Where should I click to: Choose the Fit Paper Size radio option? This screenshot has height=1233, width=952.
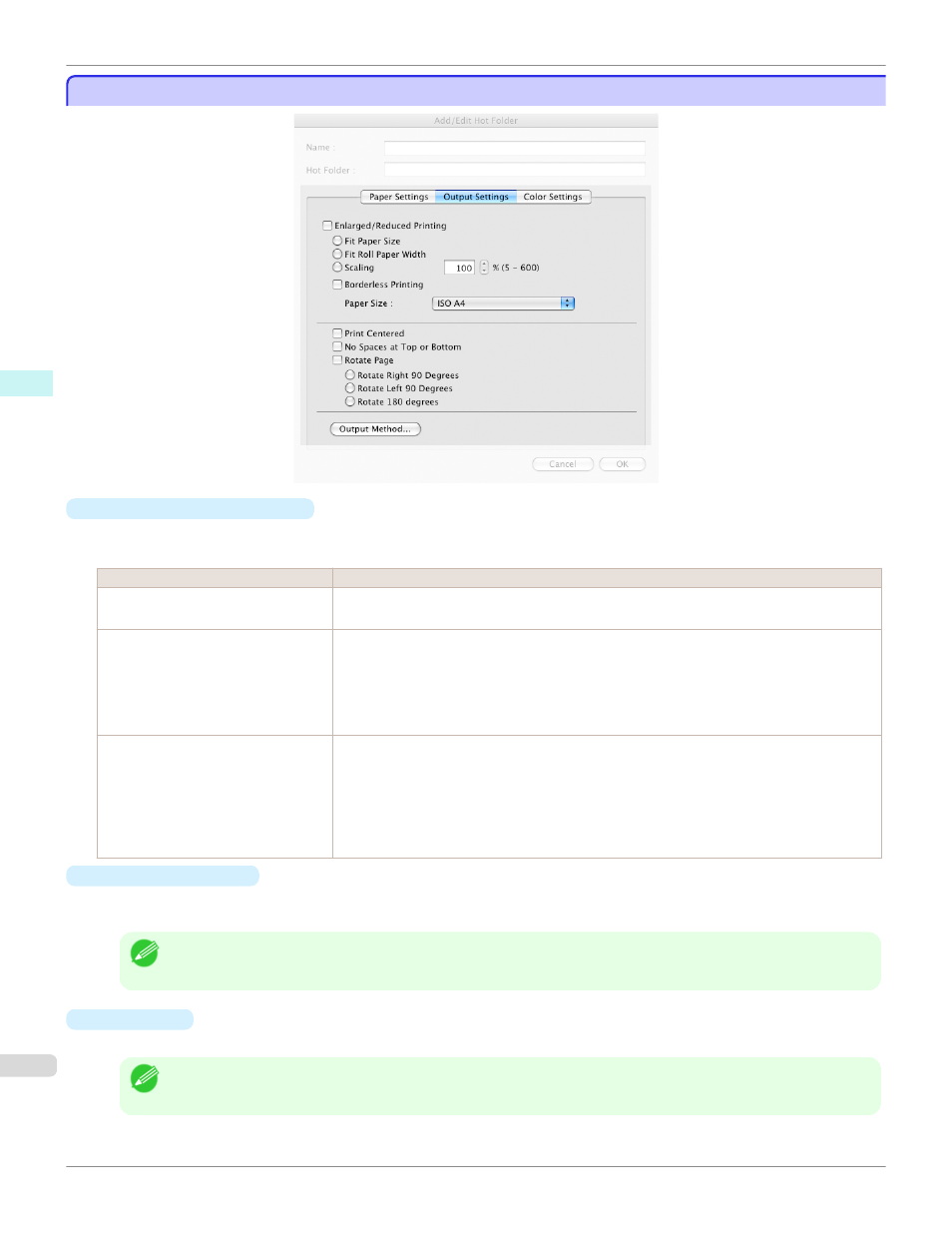coord(337,241)
